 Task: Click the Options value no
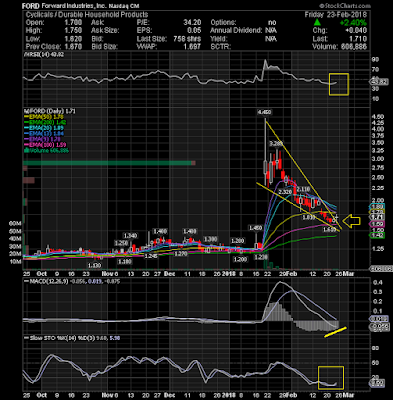pos(272,23)
